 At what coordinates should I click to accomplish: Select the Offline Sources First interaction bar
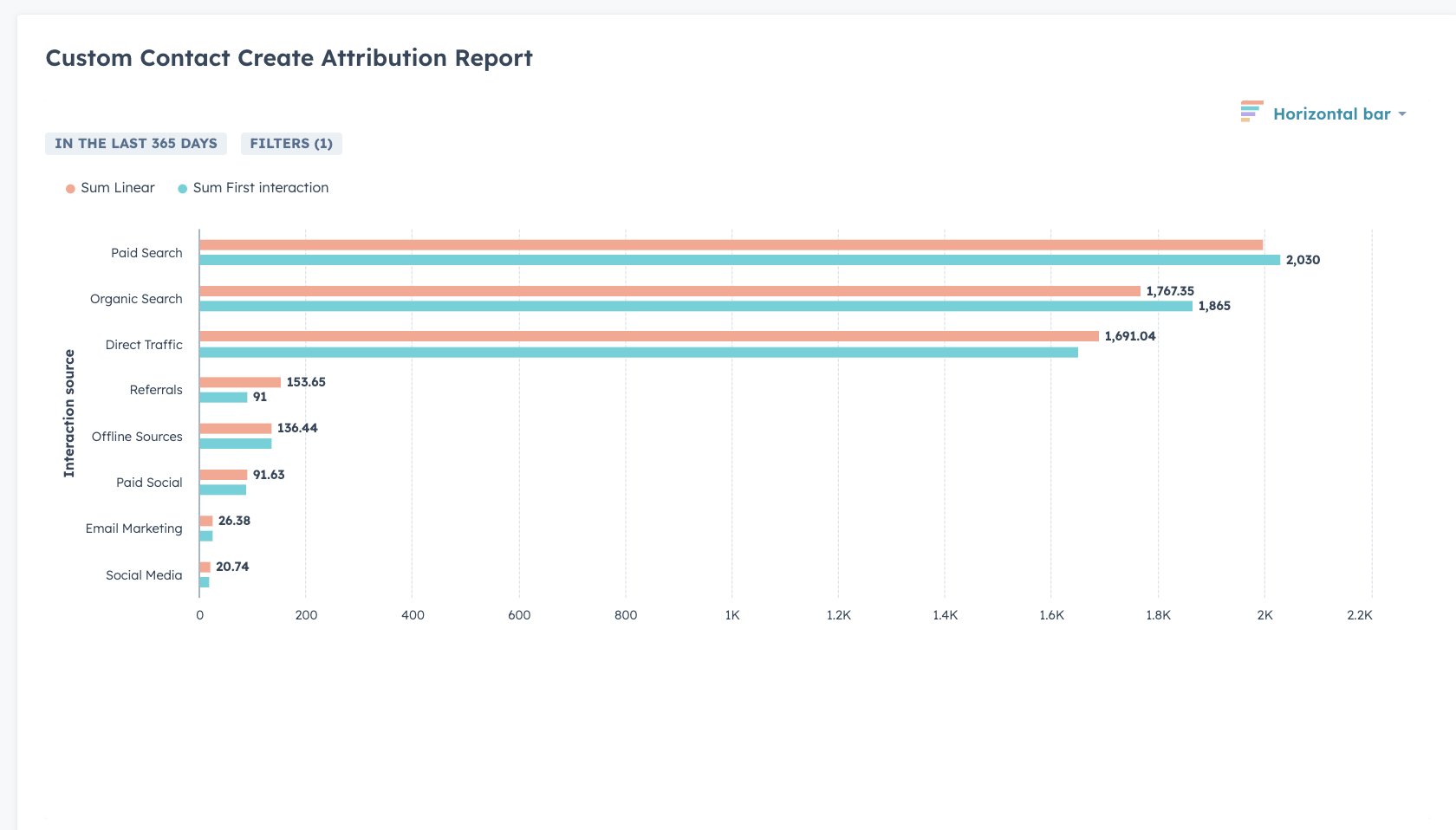click(236, 444)
